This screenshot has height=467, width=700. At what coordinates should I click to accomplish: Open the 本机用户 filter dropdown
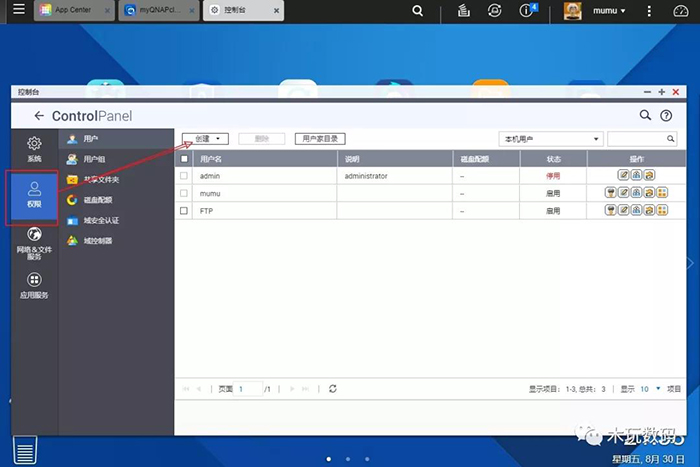point(551,139)
